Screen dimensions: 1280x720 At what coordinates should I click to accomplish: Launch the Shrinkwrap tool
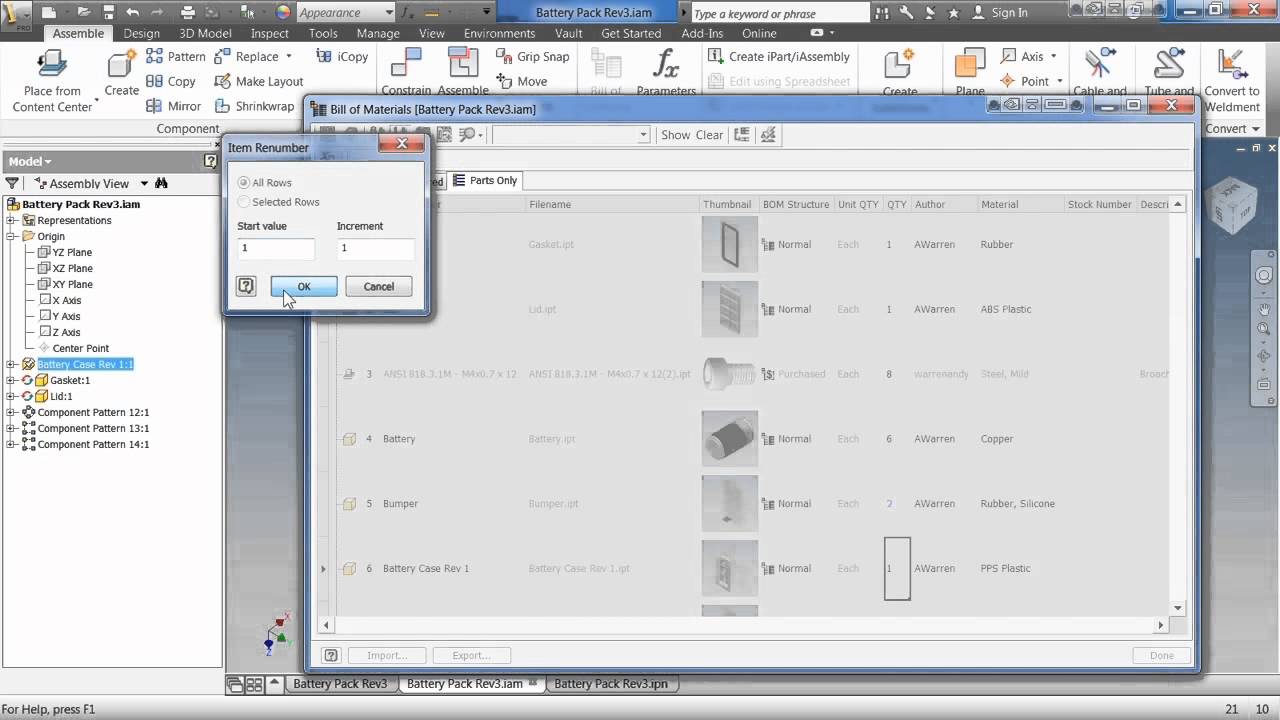[x=255, y=106]
